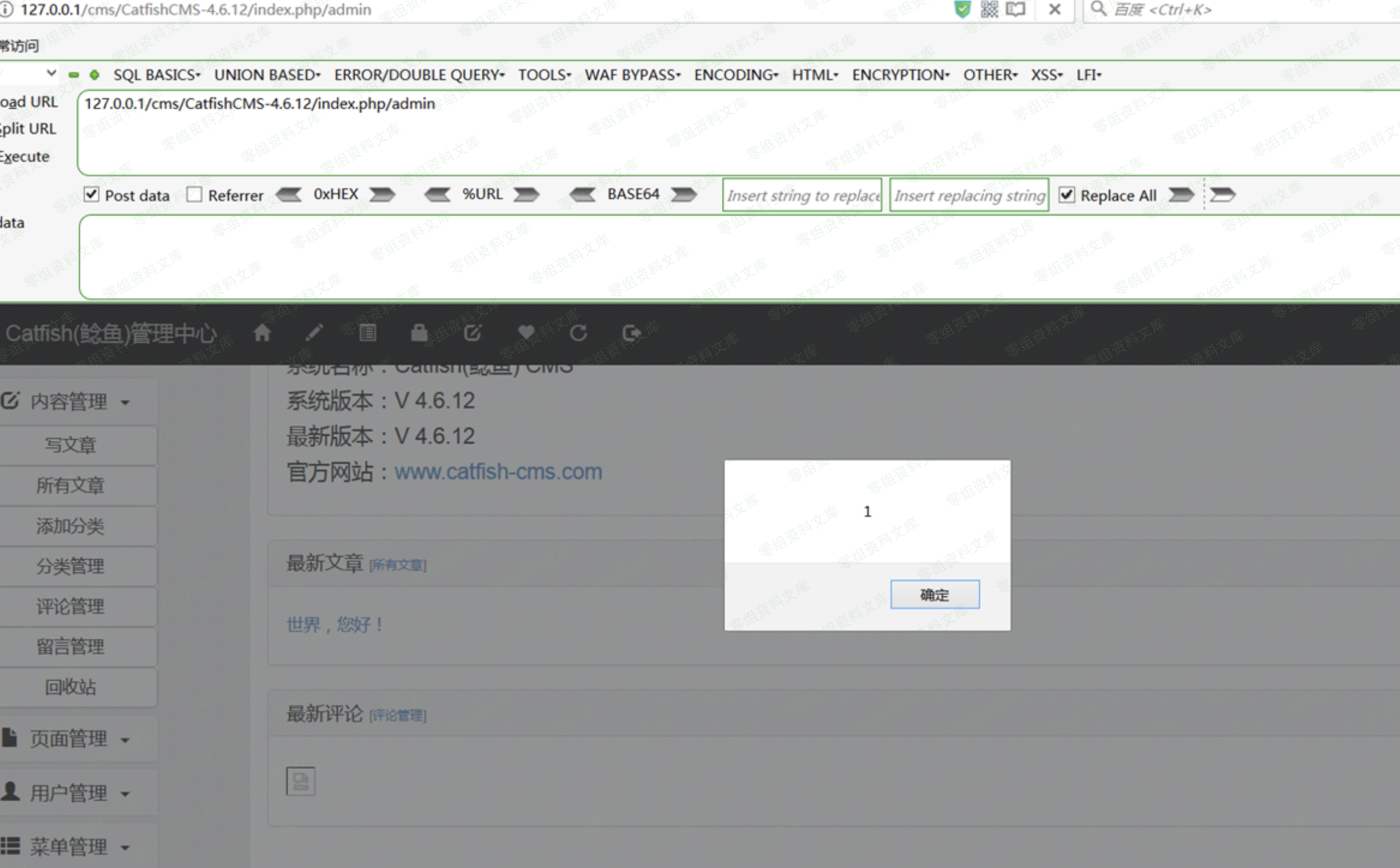The image size is (1400, 868).
Task: Open the SQL BASICS dropdown menu
Action: click(x=156, y=75)
